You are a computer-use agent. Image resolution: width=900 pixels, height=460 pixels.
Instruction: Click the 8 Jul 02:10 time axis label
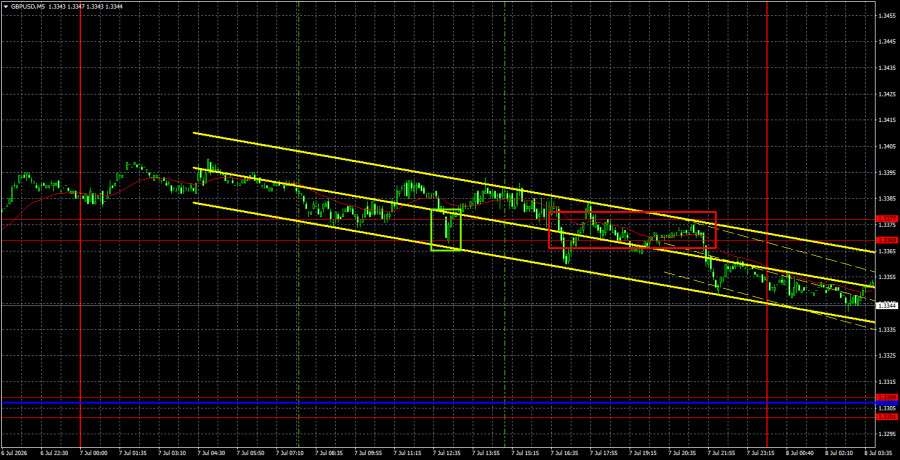pyautogui.click(x=840, y=453)
